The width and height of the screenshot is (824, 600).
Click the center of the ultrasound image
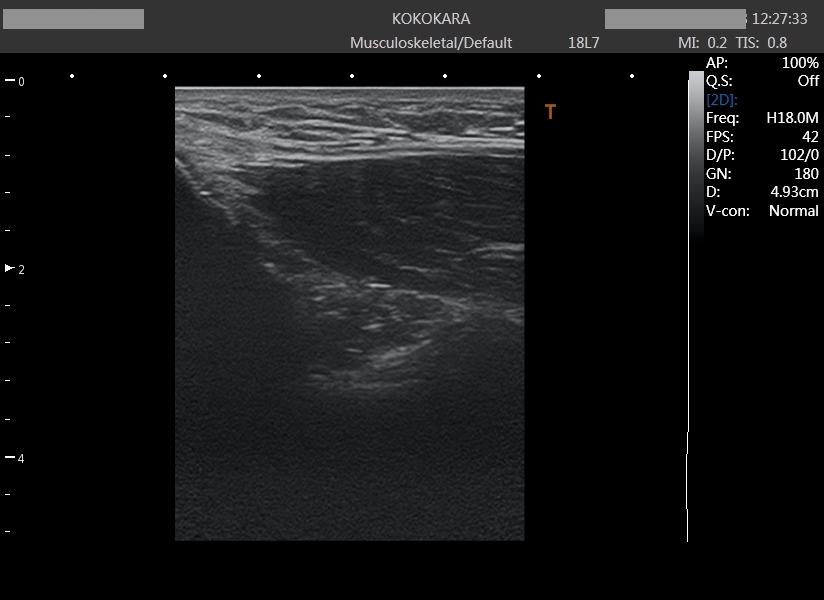tap(349, 314)
